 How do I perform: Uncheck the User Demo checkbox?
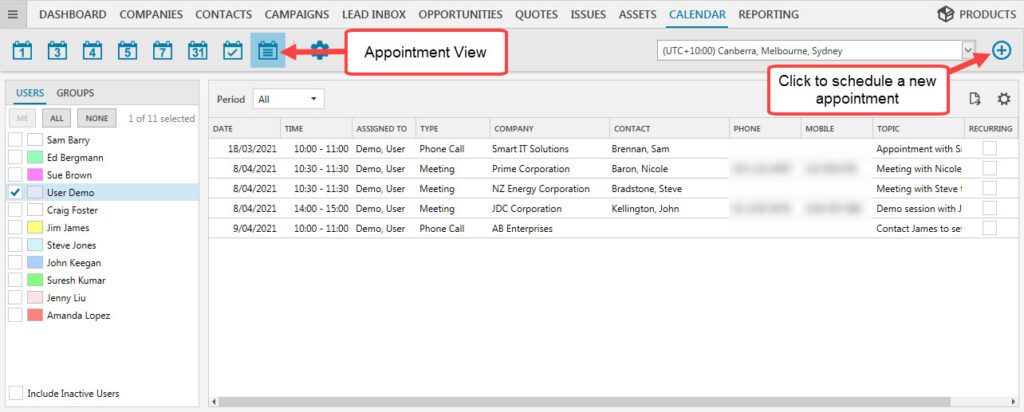pyautogui.click(x=15, y=192)
